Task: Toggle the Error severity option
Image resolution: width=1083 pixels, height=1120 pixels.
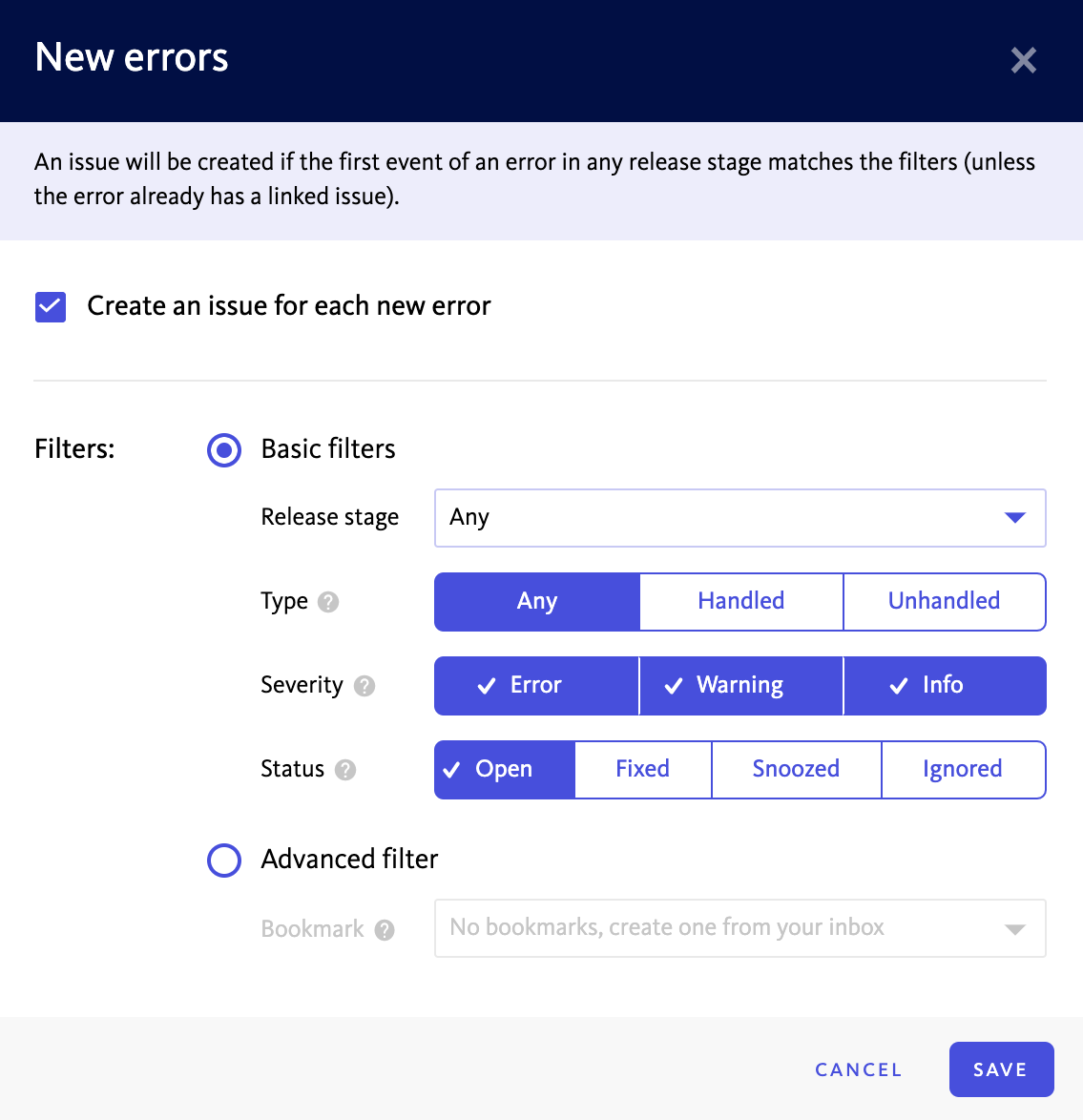Action: [x=536, y=686]
